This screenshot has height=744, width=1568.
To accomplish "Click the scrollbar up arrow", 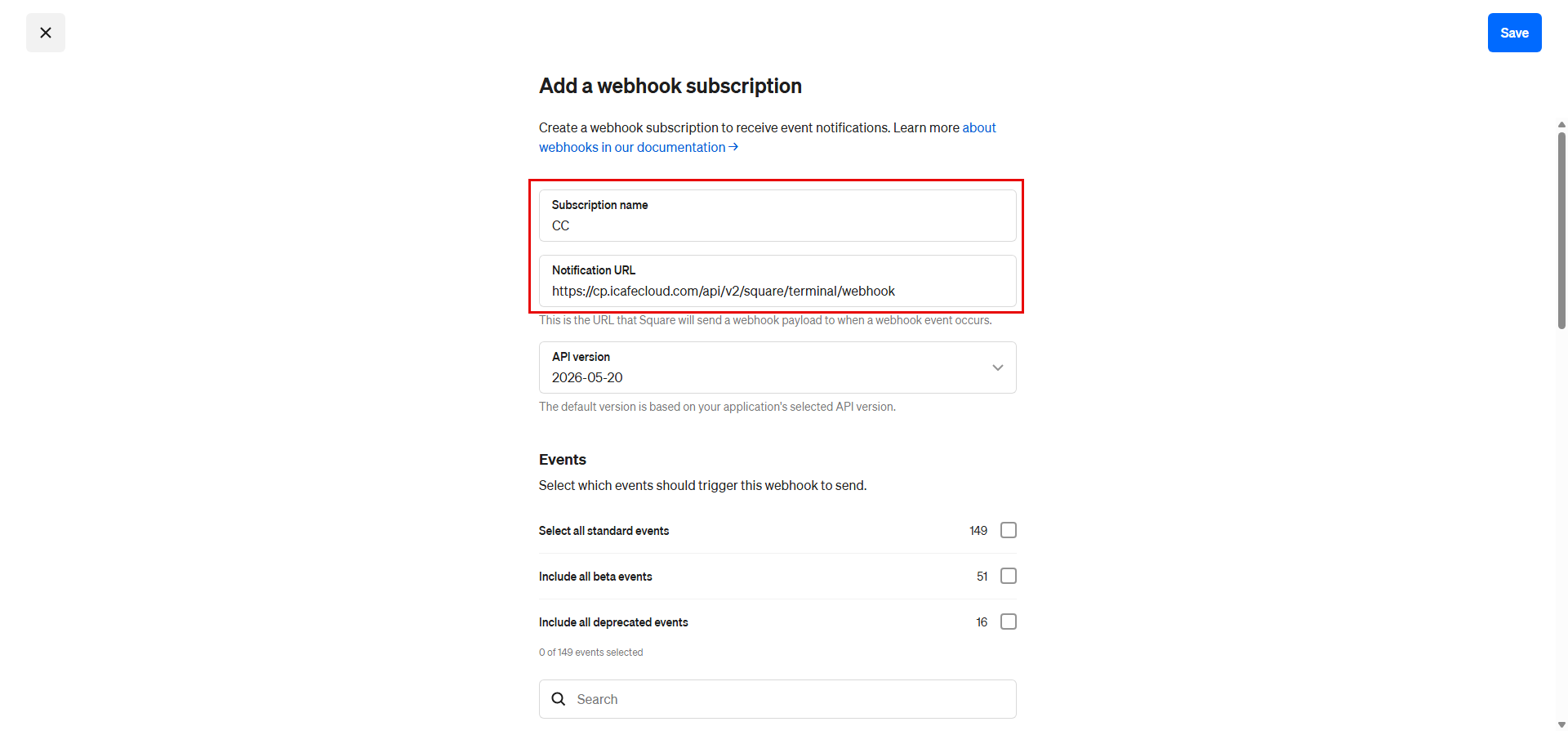I will (1561, 125).
